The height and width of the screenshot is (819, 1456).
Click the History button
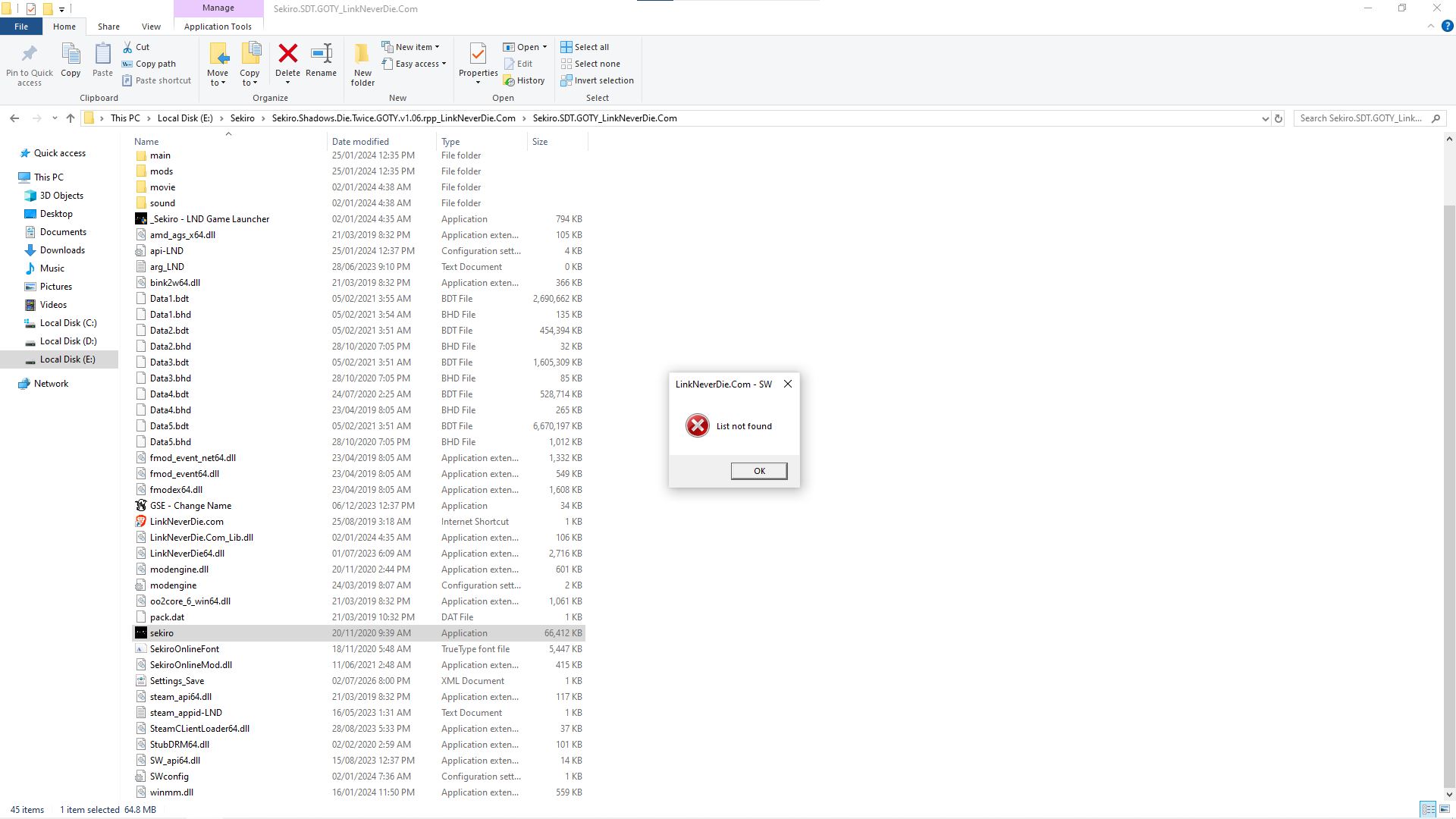point(524,80)
